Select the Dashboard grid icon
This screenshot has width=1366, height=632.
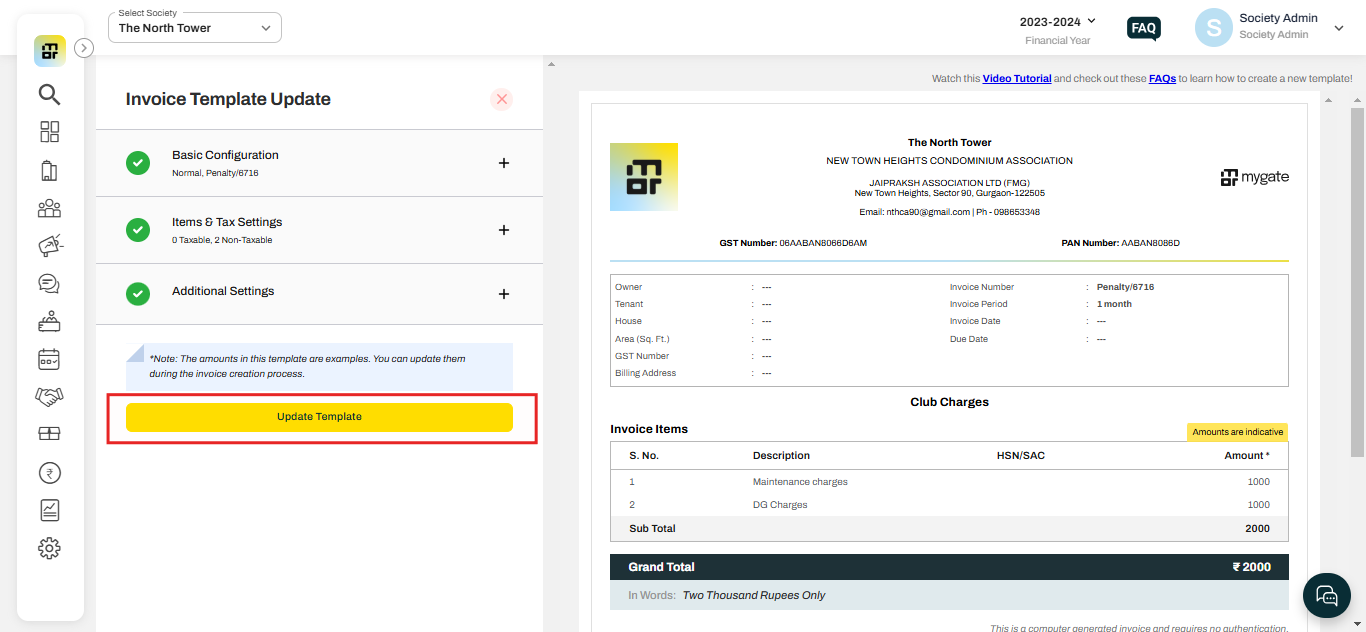pyautogui.click(x=49, y=131)
